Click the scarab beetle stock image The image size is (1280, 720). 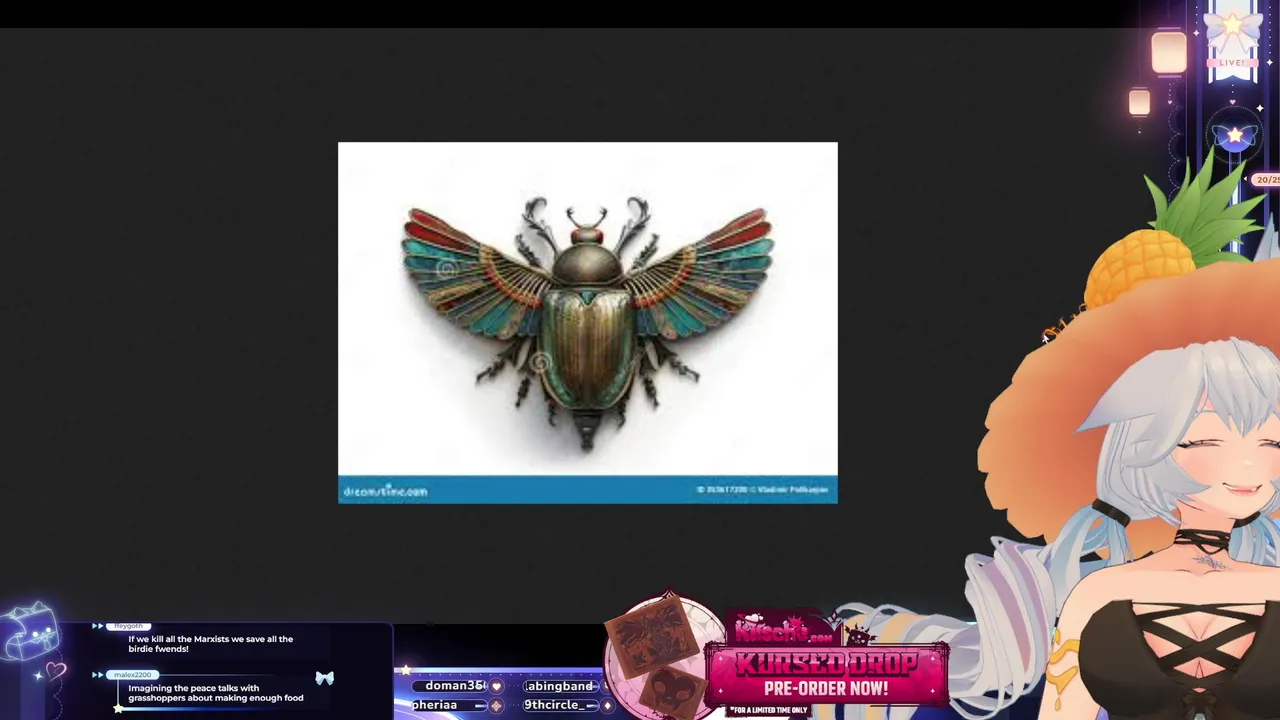pyautogui.click(x=587, y=322)
